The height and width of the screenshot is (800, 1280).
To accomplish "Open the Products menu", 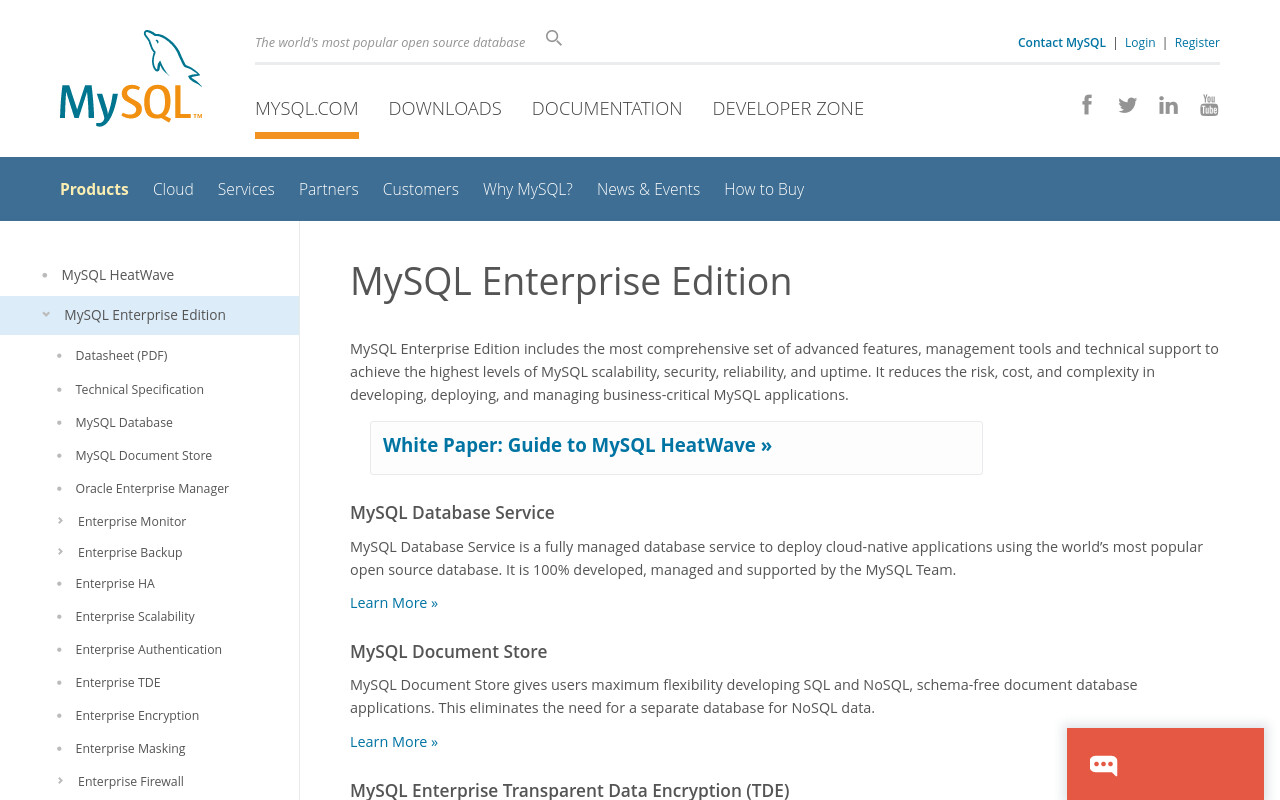I will pyautogui.click(x=94, y=189).
